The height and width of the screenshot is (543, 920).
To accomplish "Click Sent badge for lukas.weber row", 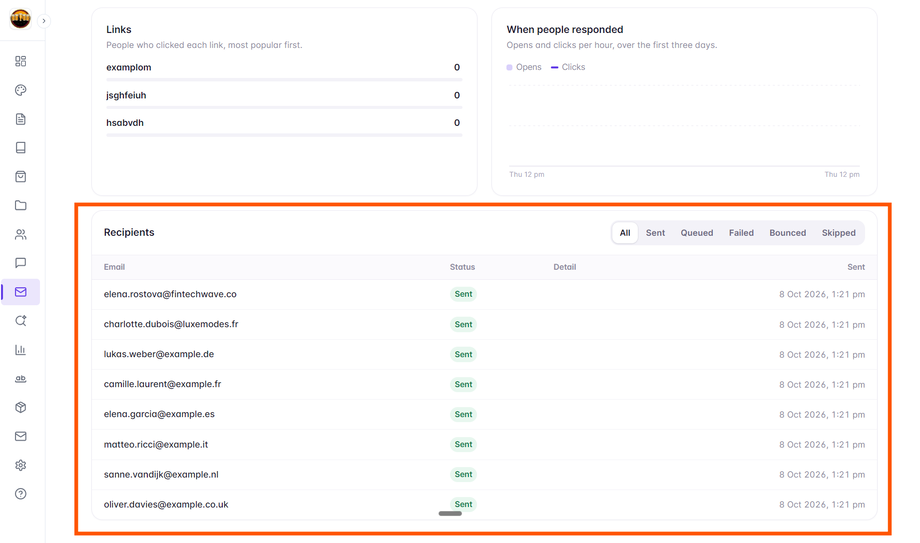I will [x=463, y=354].
